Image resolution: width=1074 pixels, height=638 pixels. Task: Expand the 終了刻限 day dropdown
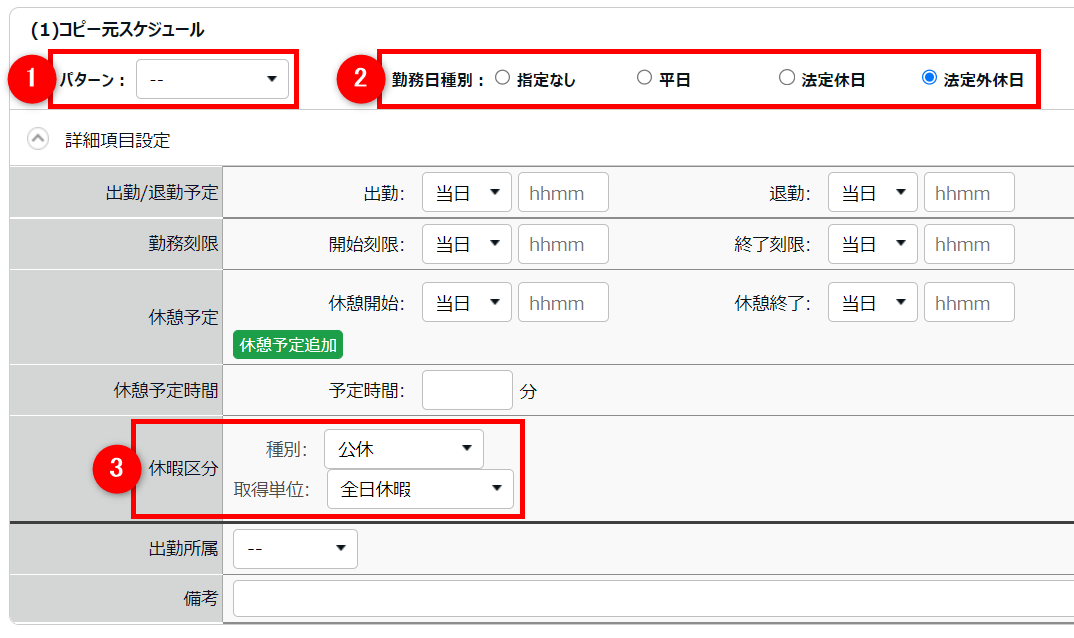point(872,244)
